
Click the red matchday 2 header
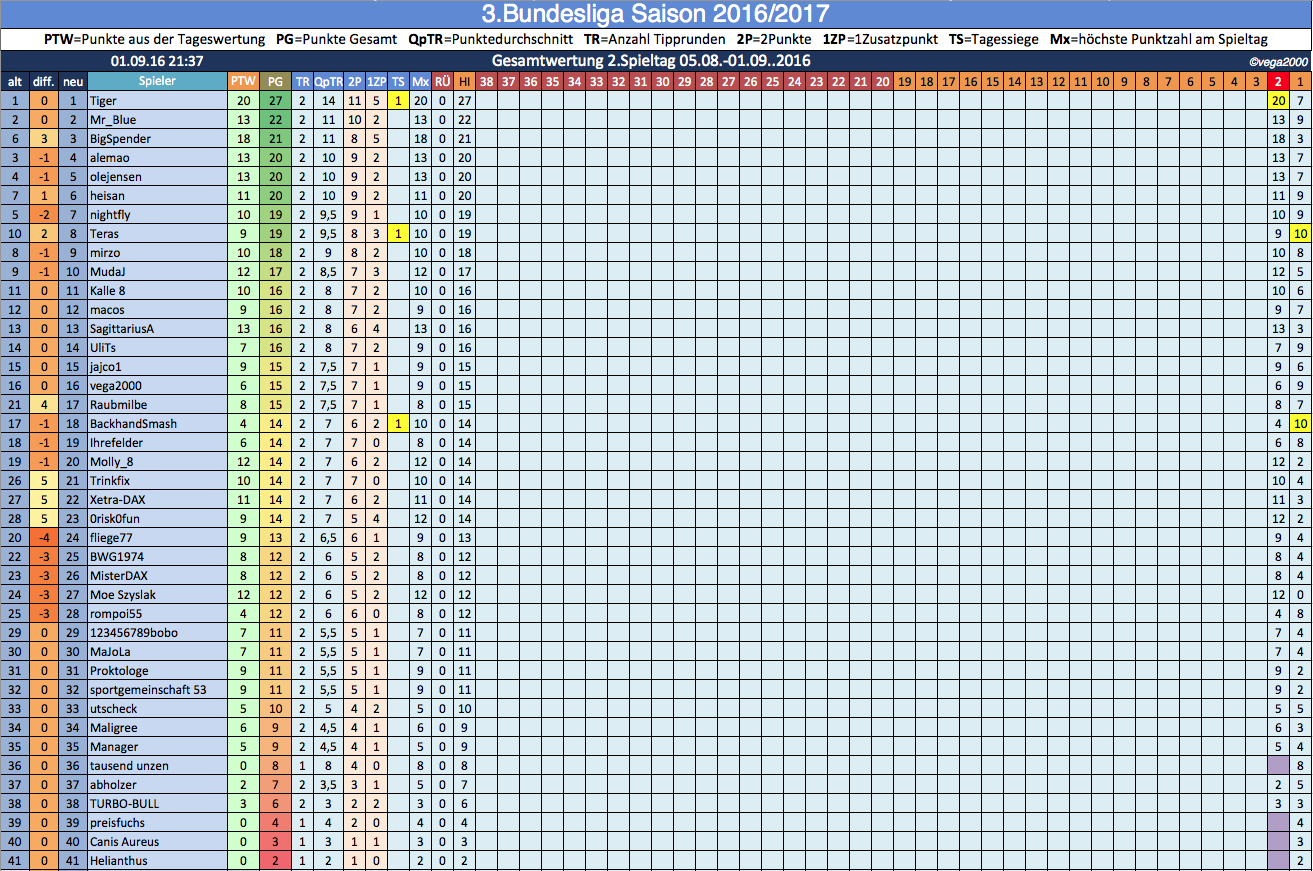1278,81
